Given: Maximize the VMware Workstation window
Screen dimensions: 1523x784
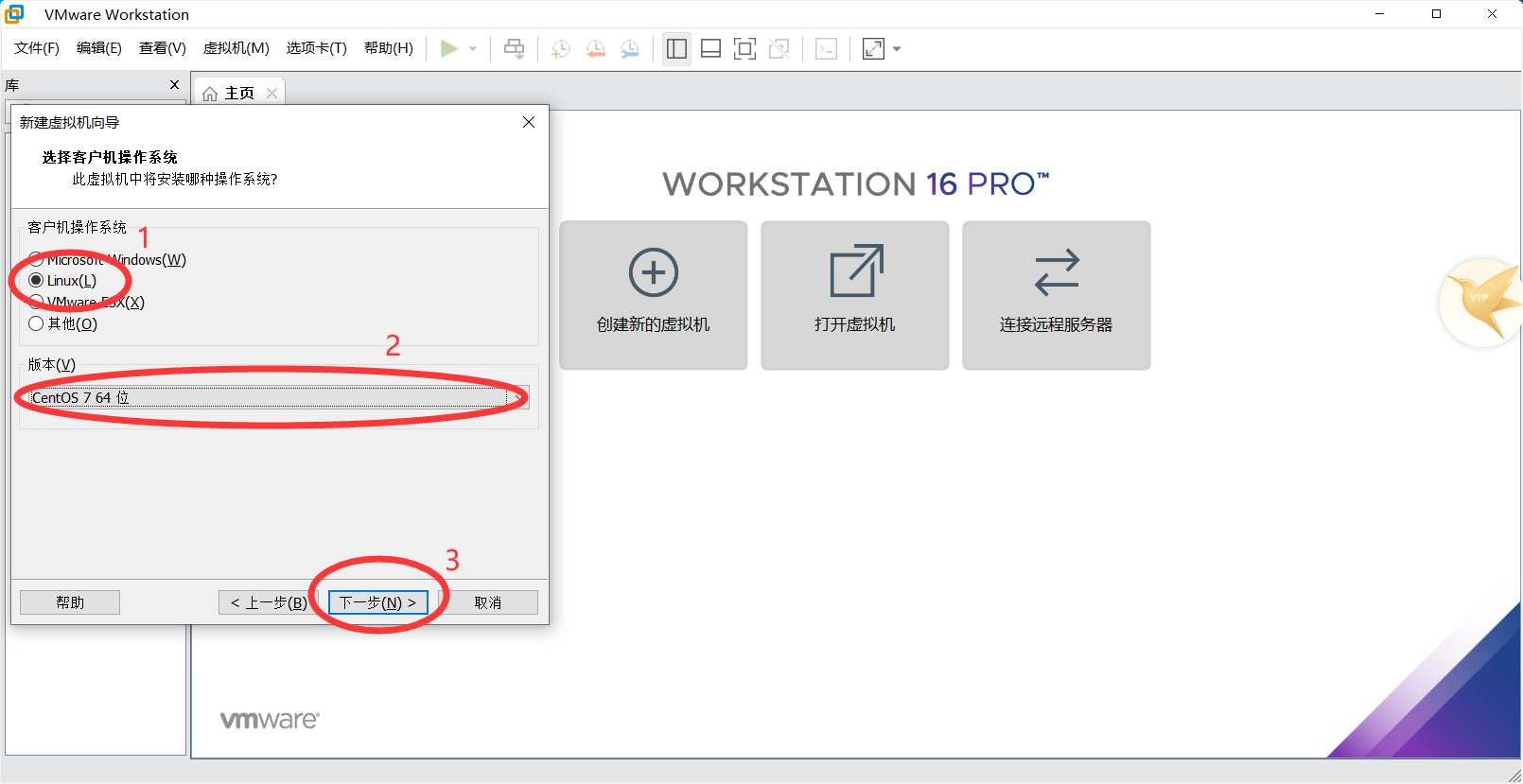Looking at the screenshot, I should coord(1436,14).
